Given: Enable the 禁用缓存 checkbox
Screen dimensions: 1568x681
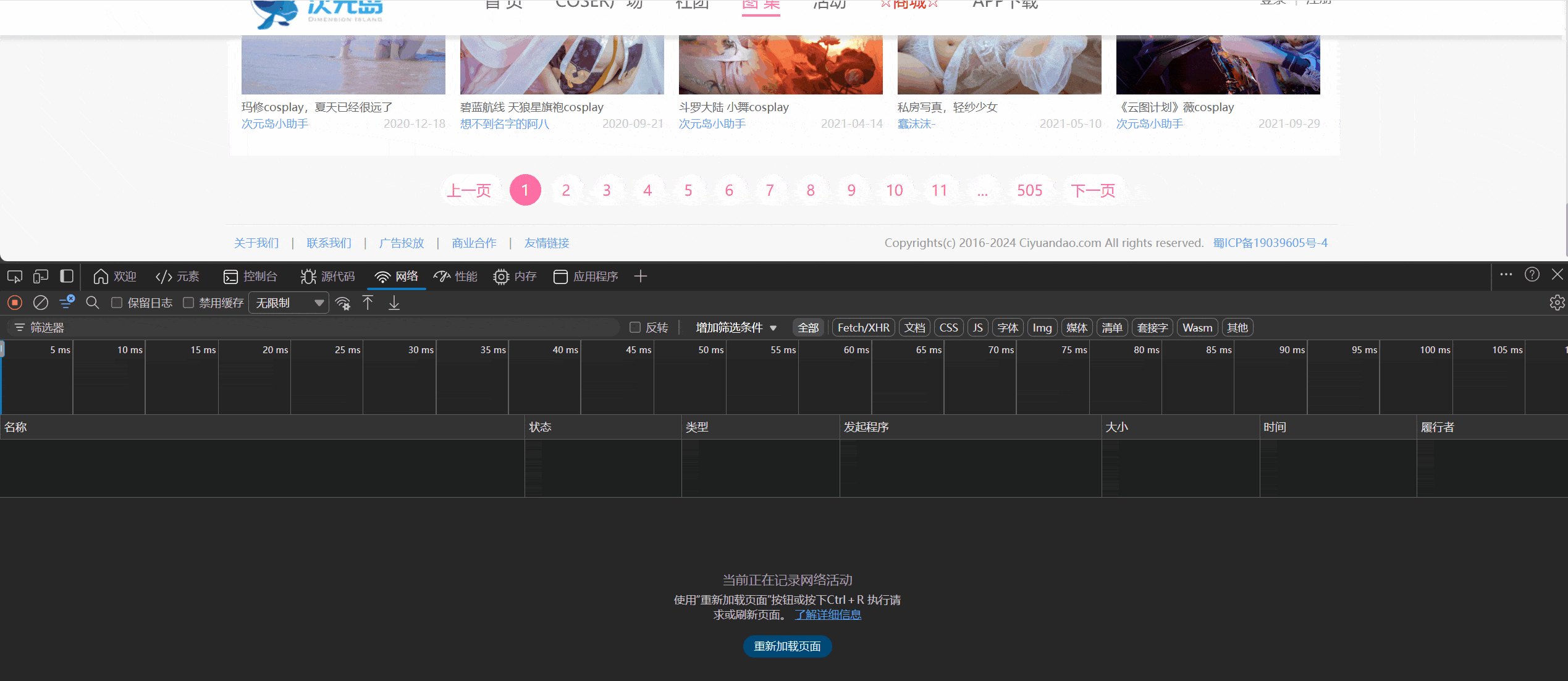Looking at the screenshot, I should [x=188, y=303].
